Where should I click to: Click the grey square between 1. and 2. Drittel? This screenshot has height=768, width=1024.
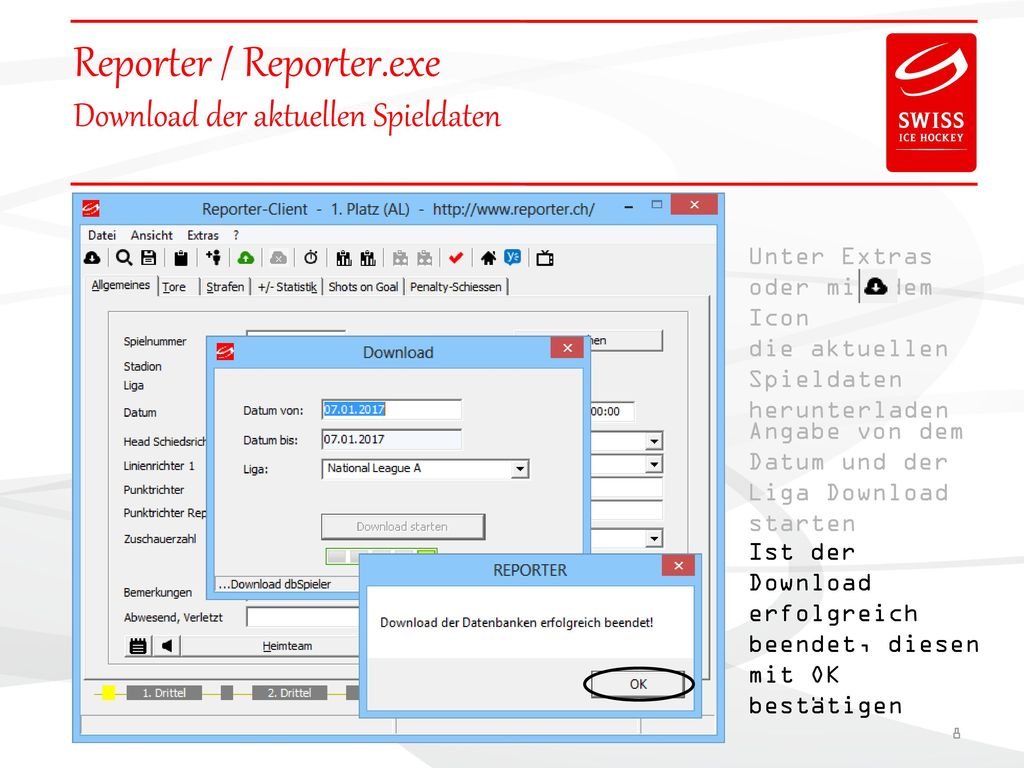click(x=227, y=693)
